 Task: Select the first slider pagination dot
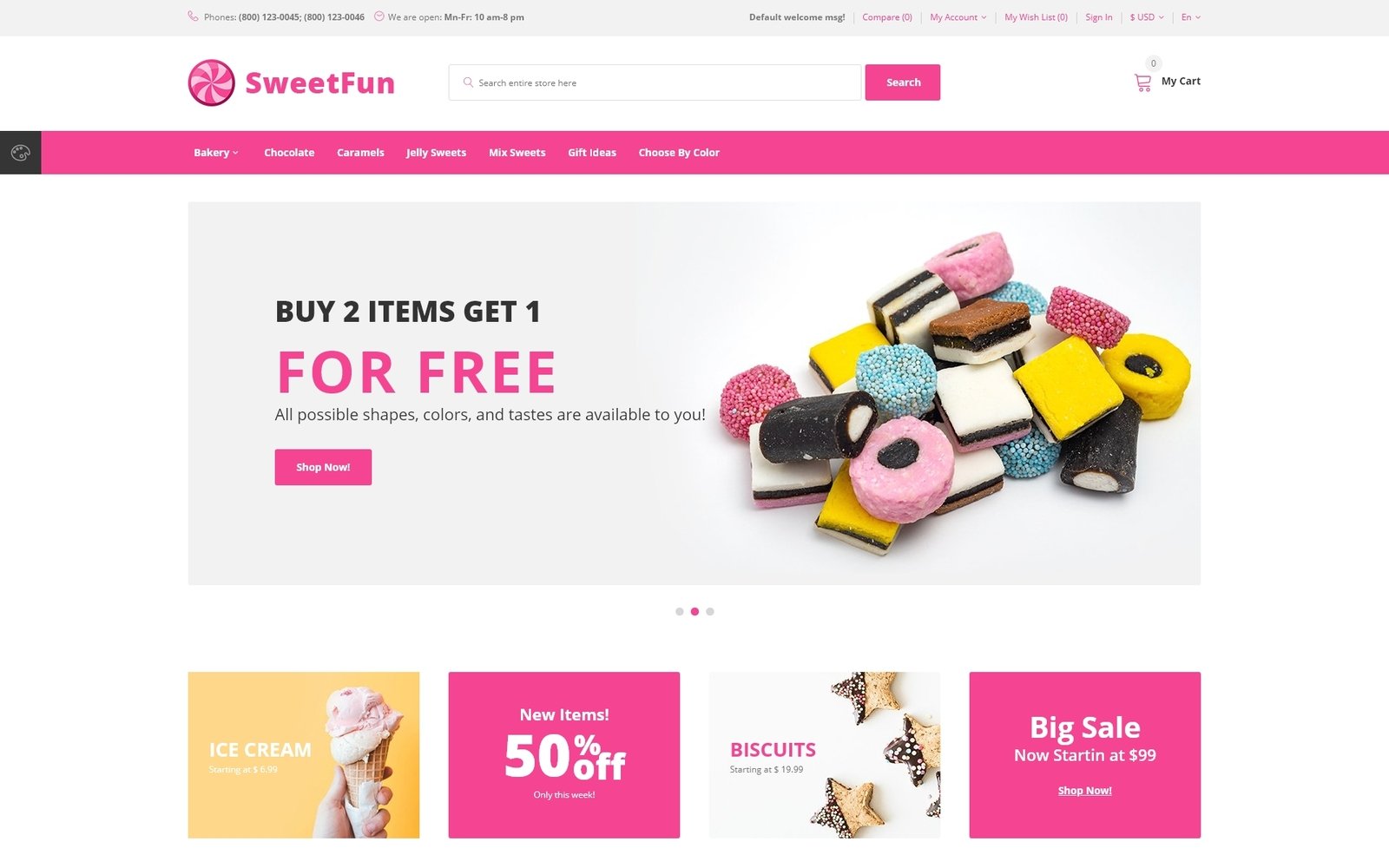pyautogui.click(x=679, y=612)
